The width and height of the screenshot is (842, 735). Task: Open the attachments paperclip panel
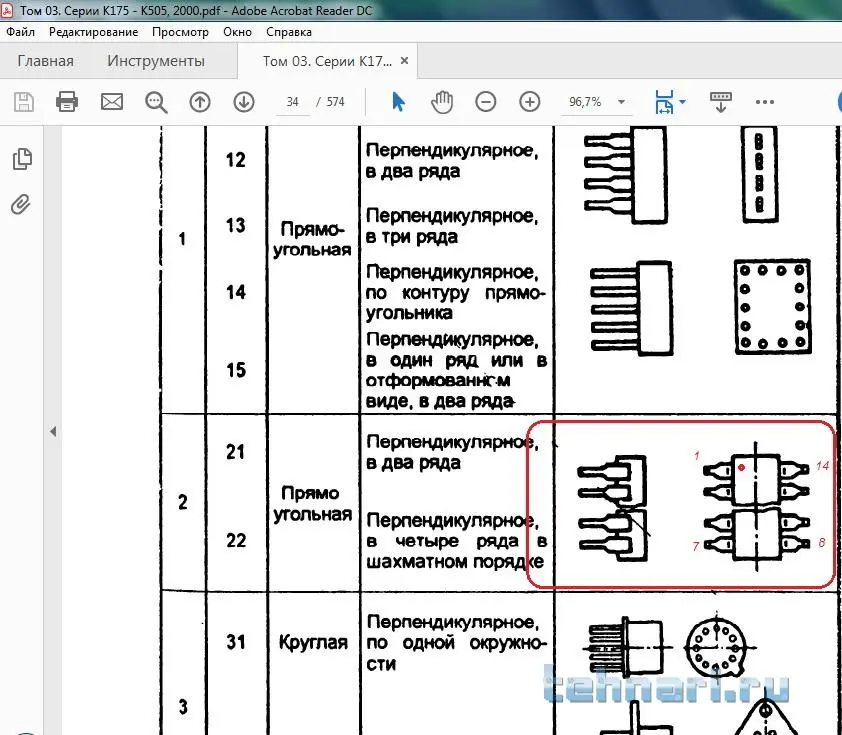pyautogui.click(x=21, y=204)
